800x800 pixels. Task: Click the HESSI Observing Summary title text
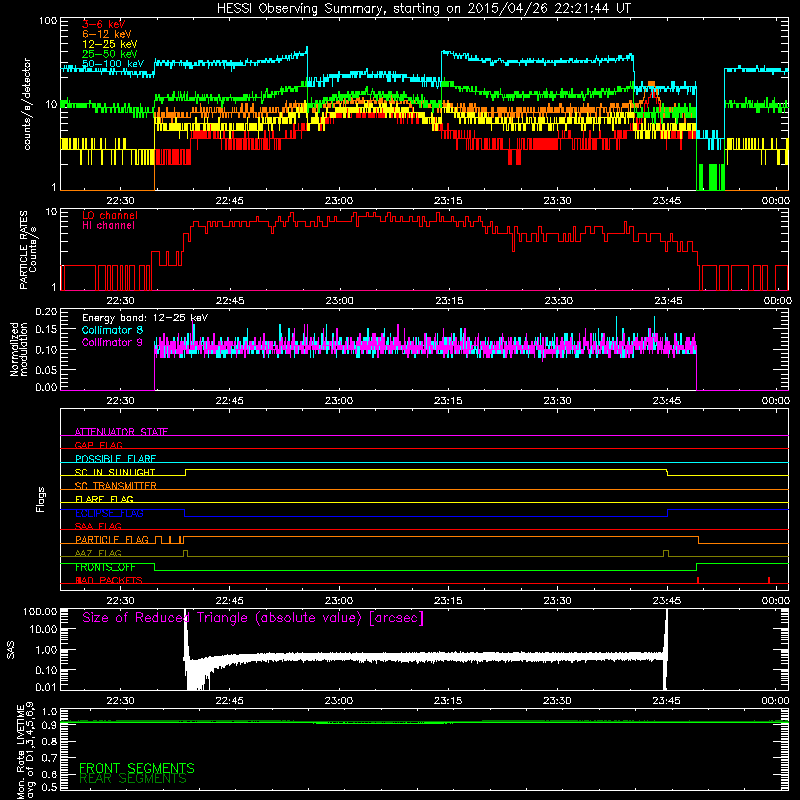coord(423,9)
